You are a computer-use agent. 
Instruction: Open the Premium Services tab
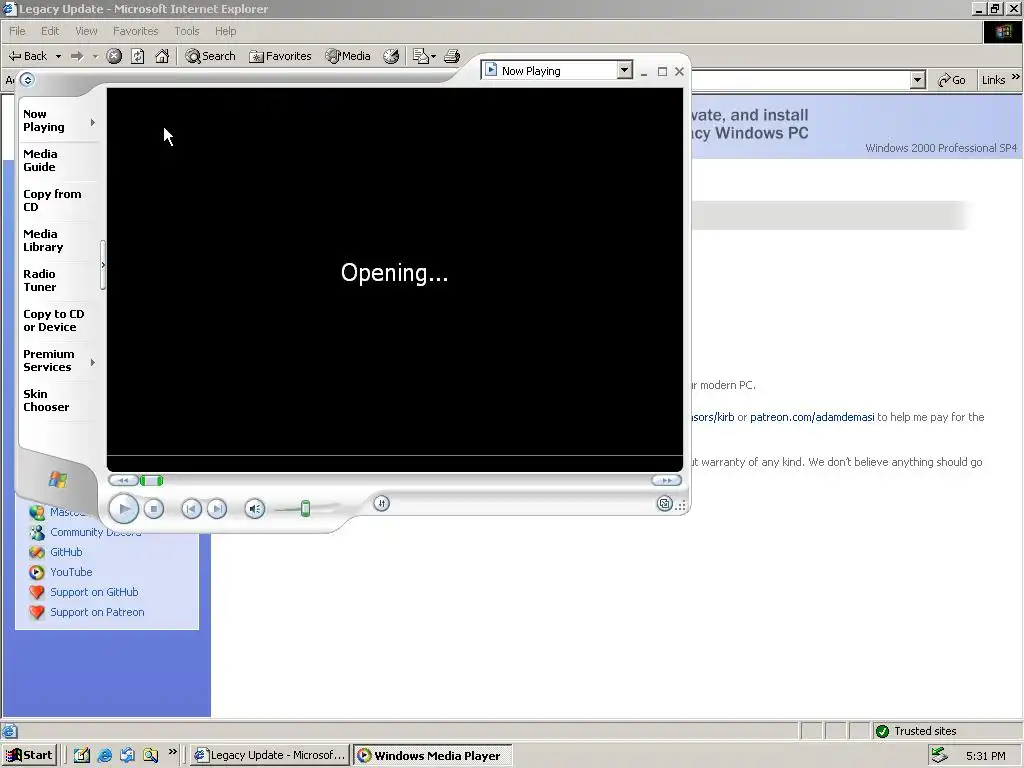click(x=48, y=360)
